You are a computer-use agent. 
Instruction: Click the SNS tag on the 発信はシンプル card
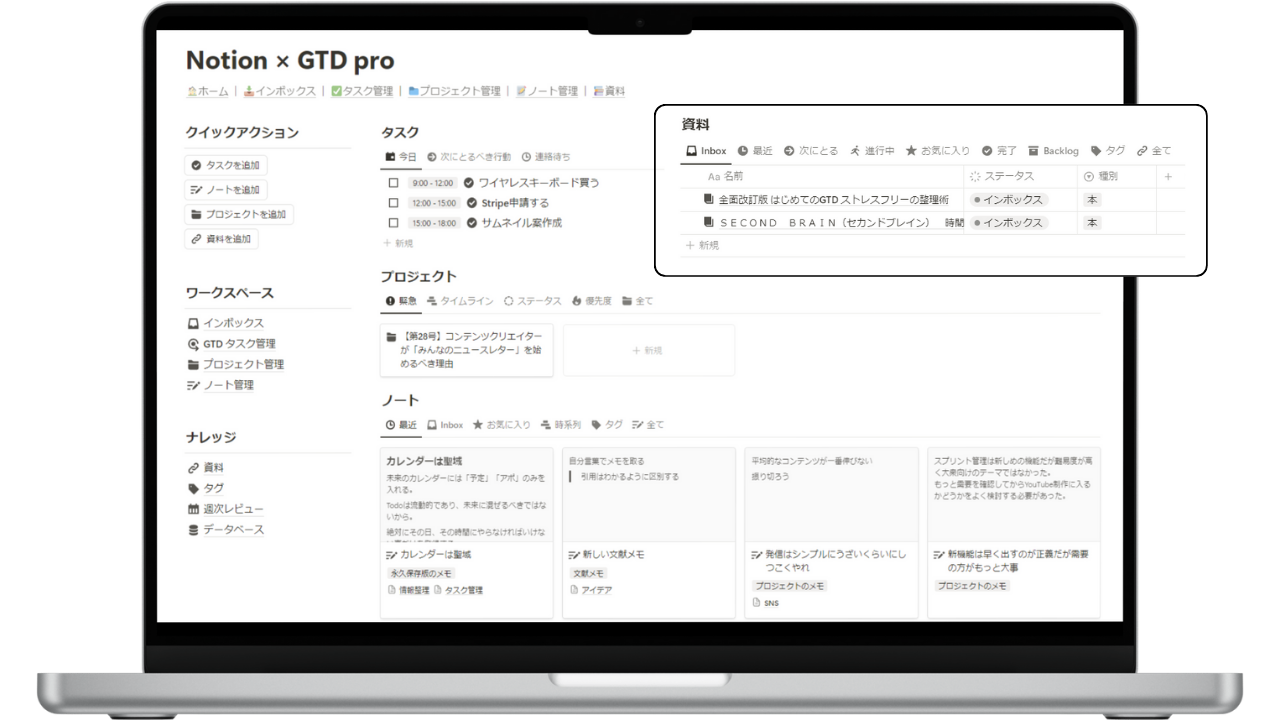765,603
